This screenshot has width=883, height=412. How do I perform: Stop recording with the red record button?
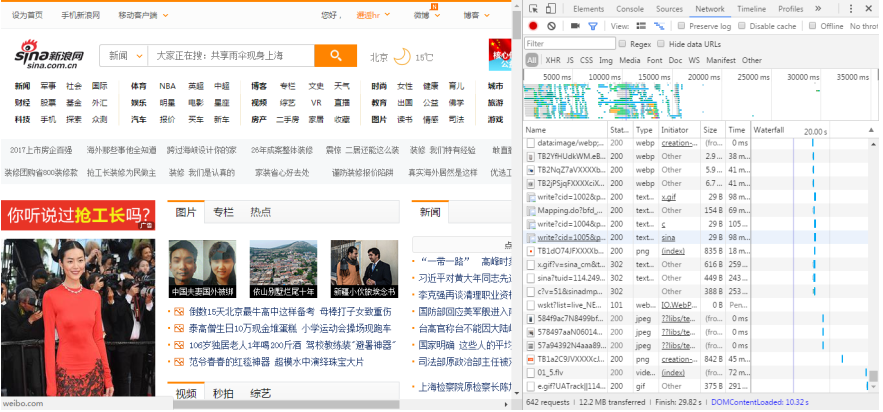point(533,26)
